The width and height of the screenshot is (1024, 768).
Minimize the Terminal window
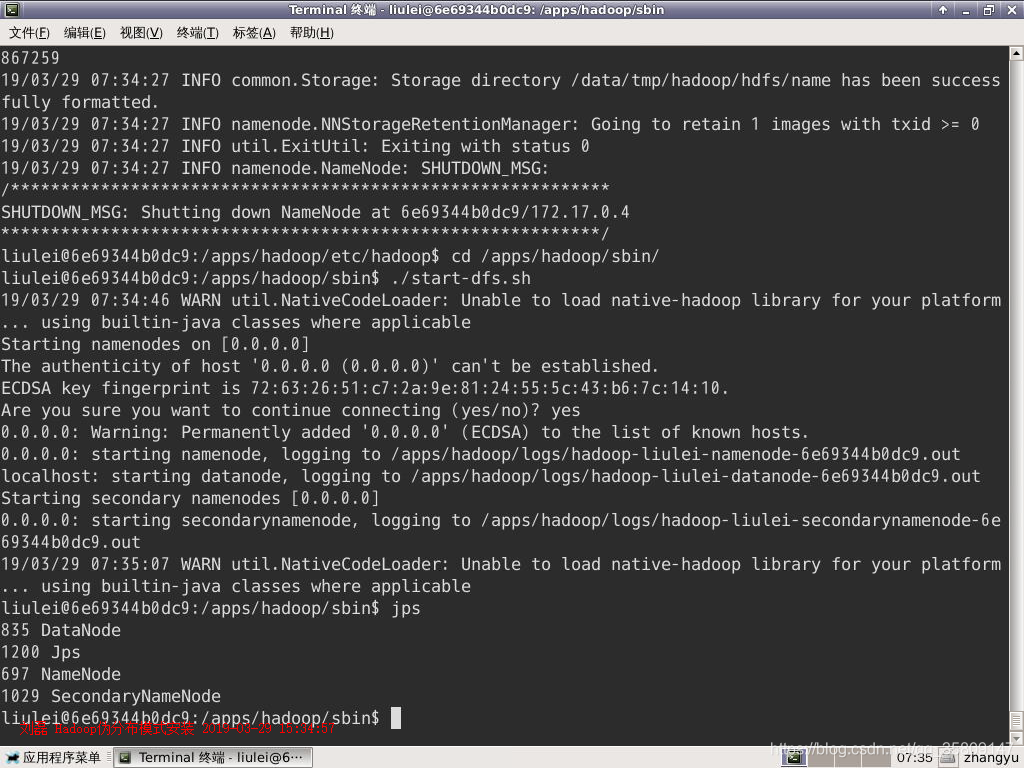(966, 10)
